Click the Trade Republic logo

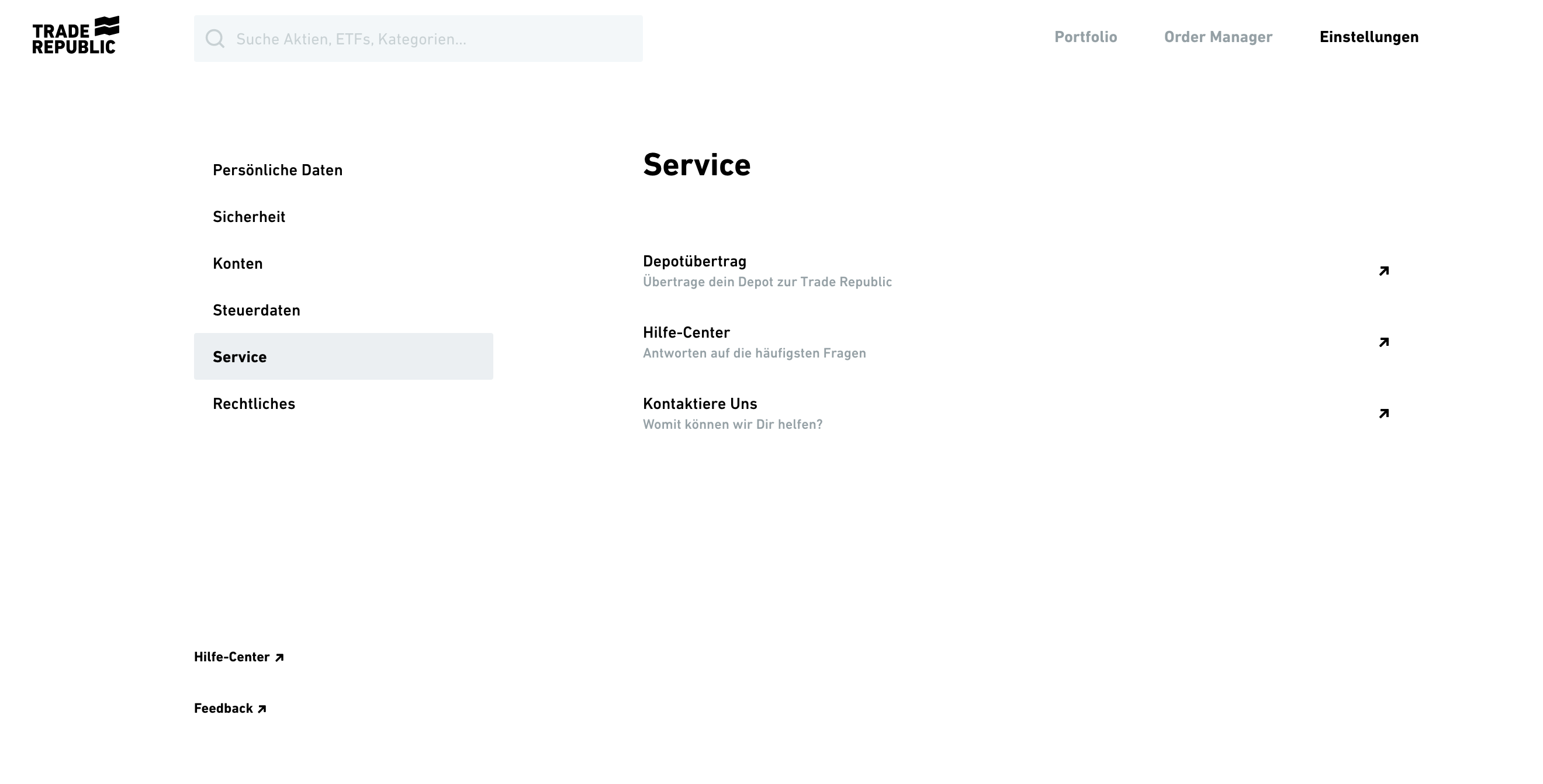[75, 35]
